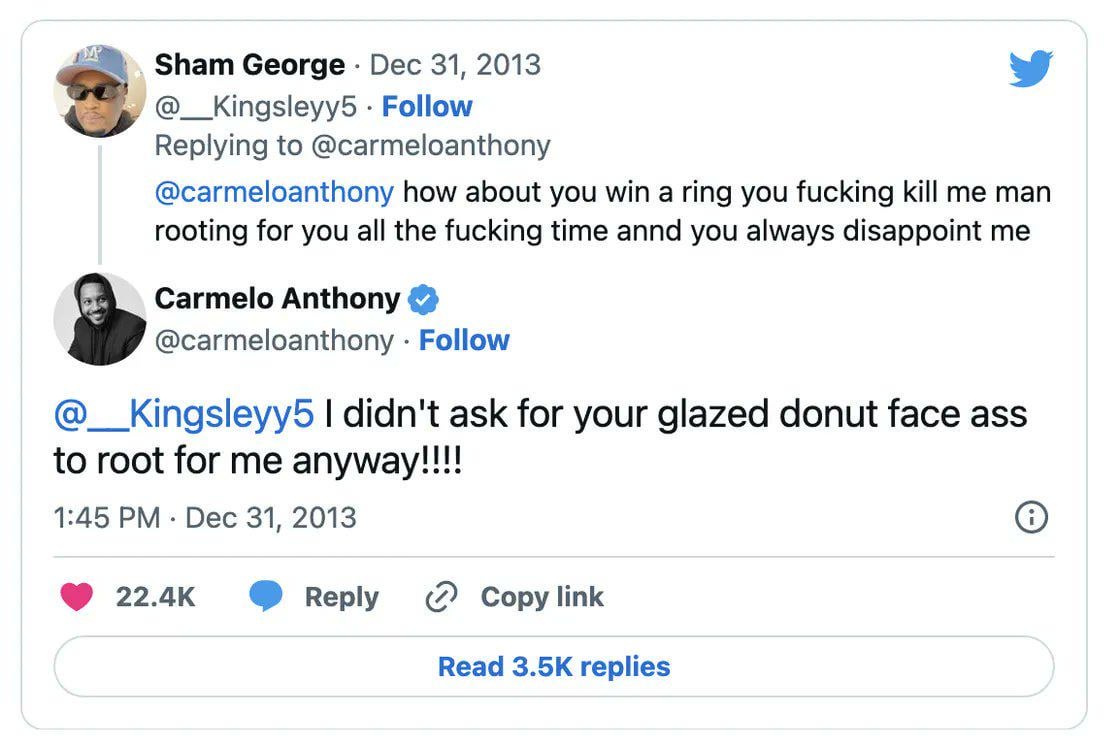Open Sham George's profile picture
This screenshot has width=1120, height=745.
pyautogui.click(x=99, y=91)
